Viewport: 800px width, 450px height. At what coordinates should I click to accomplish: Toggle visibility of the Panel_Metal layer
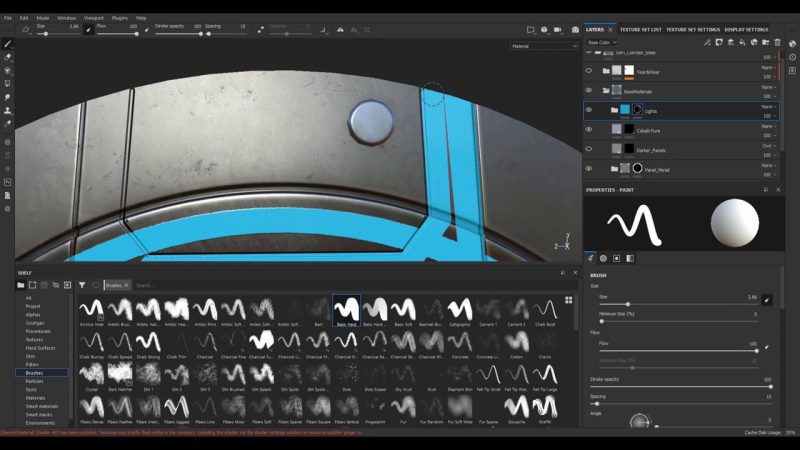pyautogui.click(x=589, y=169)
